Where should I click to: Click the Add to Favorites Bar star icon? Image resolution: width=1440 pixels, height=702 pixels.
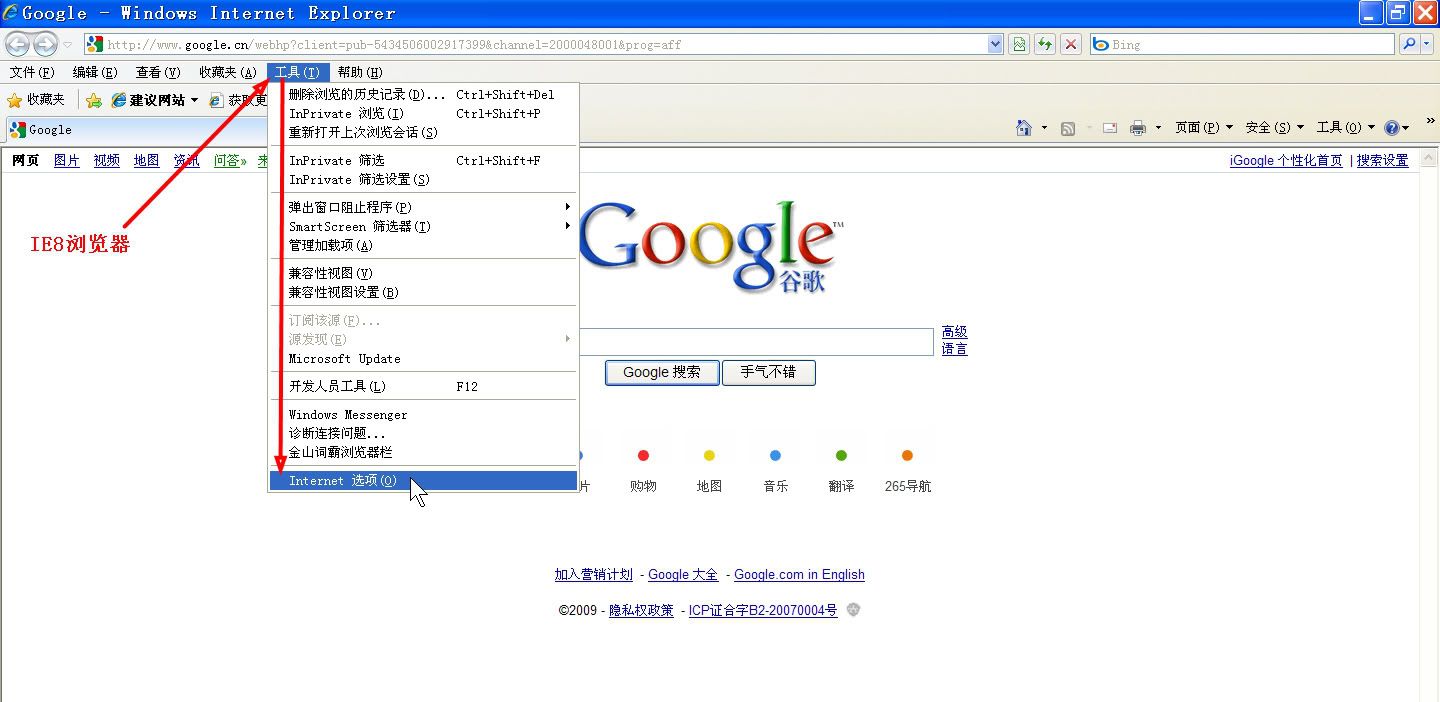[x=94, y=100]
